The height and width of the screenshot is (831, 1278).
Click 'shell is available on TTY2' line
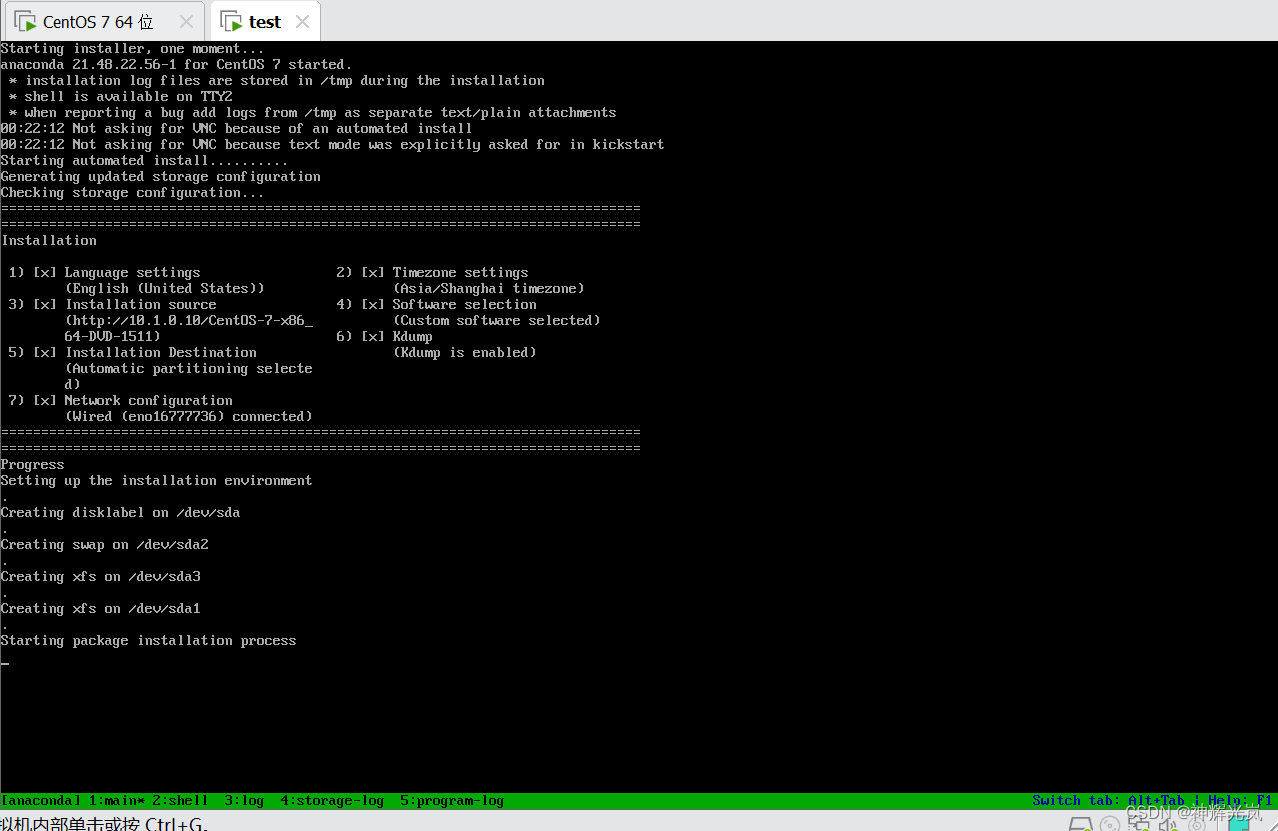click(128, 96)
